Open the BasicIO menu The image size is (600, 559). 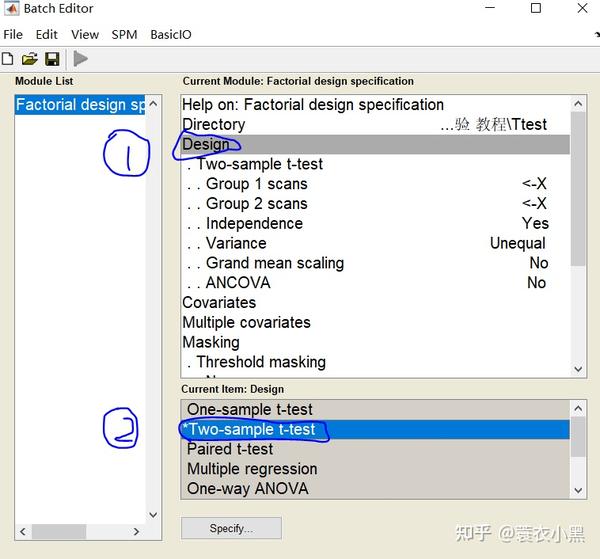pos(171,34)
